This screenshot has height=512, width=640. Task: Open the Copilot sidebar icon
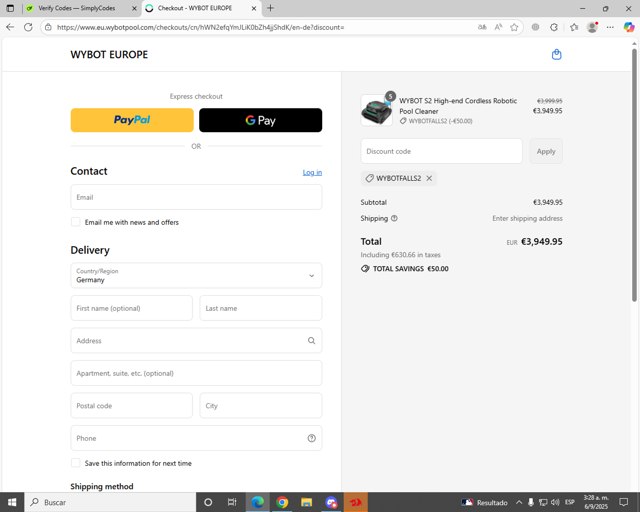629,27
